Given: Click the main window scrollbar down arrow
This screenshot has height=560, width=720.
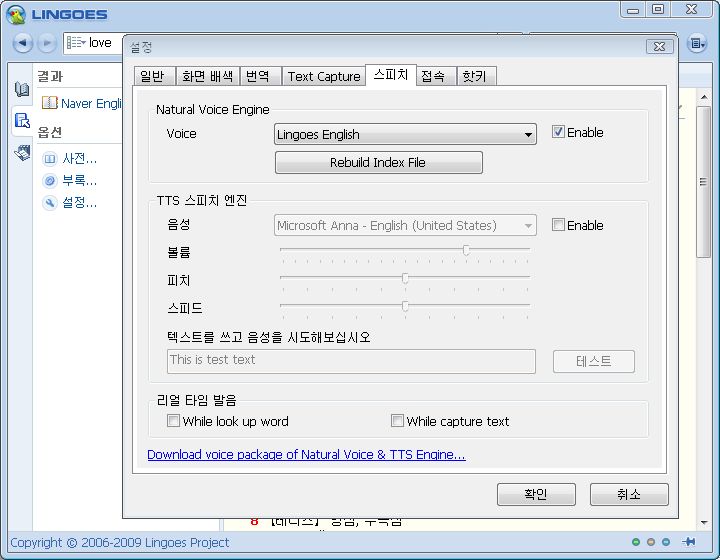Looking at the screenshot, I should 704,523.
